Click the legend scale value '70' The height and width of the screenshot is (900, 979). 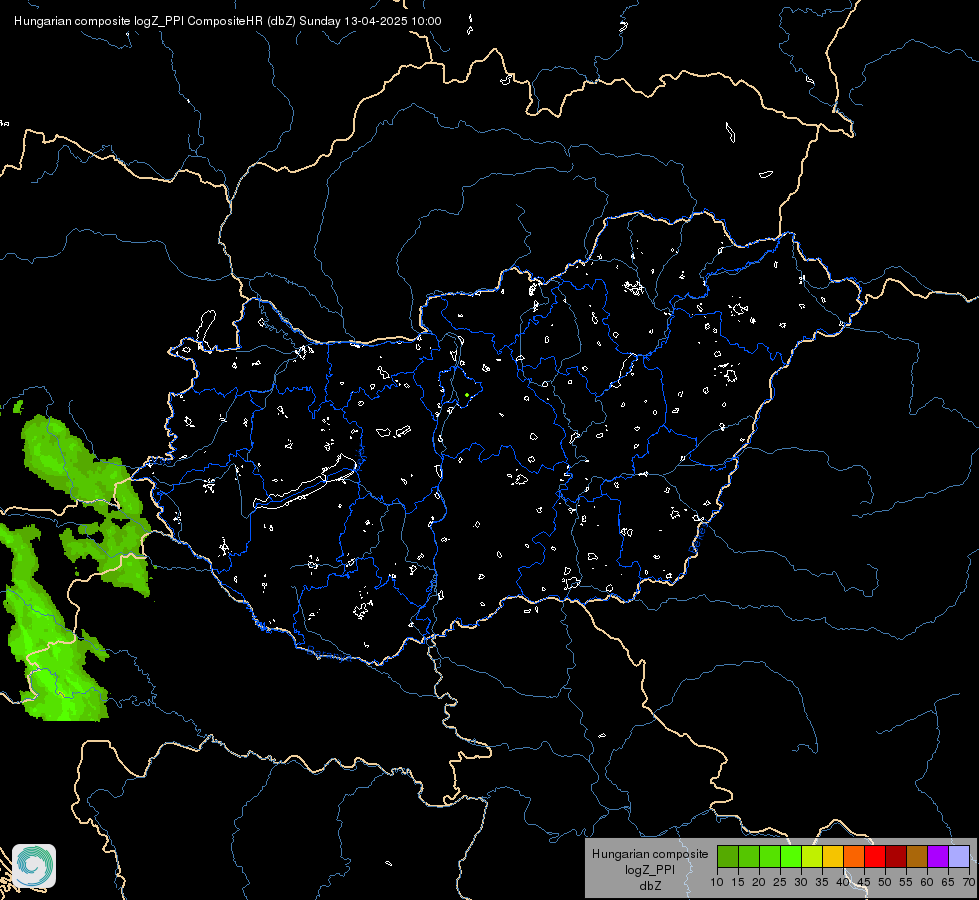pyautogui.click(x=969, y=882)
